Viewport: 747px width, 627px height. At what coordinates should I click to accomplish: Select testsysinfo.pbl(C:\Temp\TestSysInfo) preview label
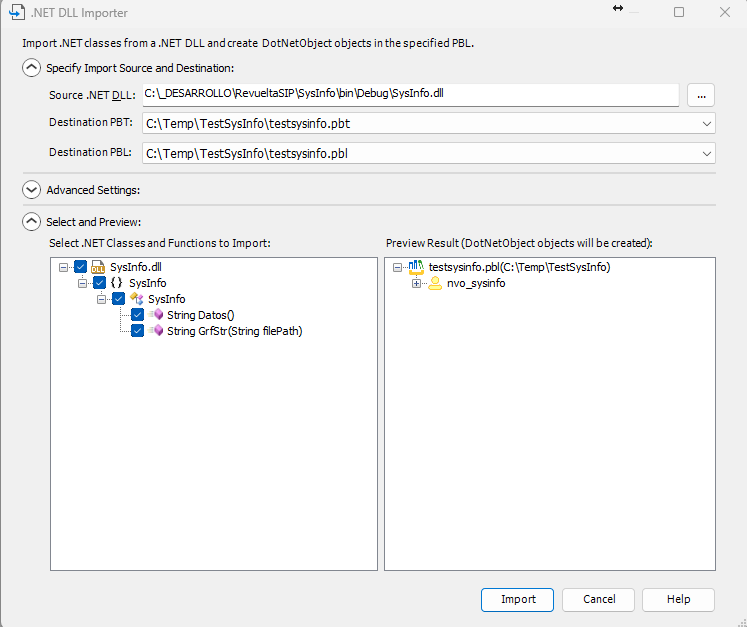point(519,267)
